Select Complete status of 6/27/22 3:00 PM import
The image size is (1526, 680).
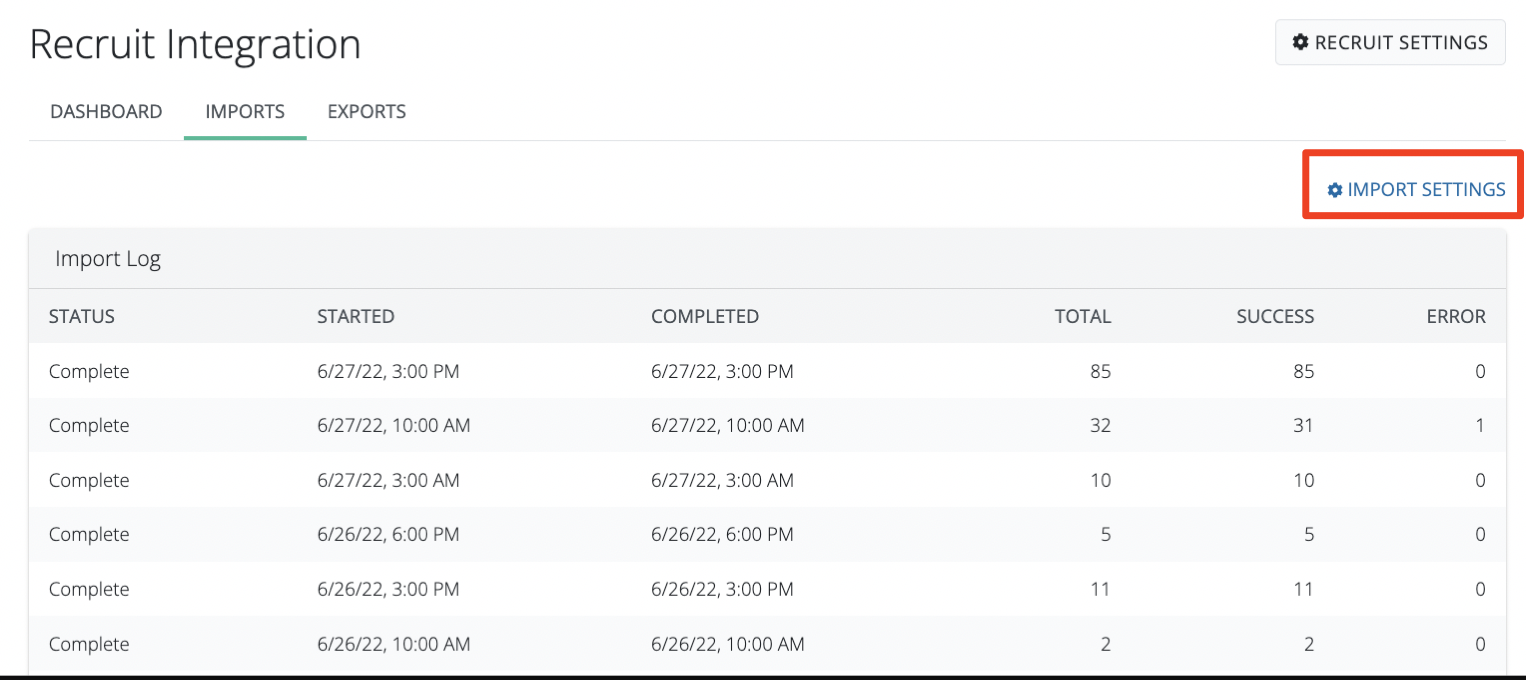coord(89,372)
